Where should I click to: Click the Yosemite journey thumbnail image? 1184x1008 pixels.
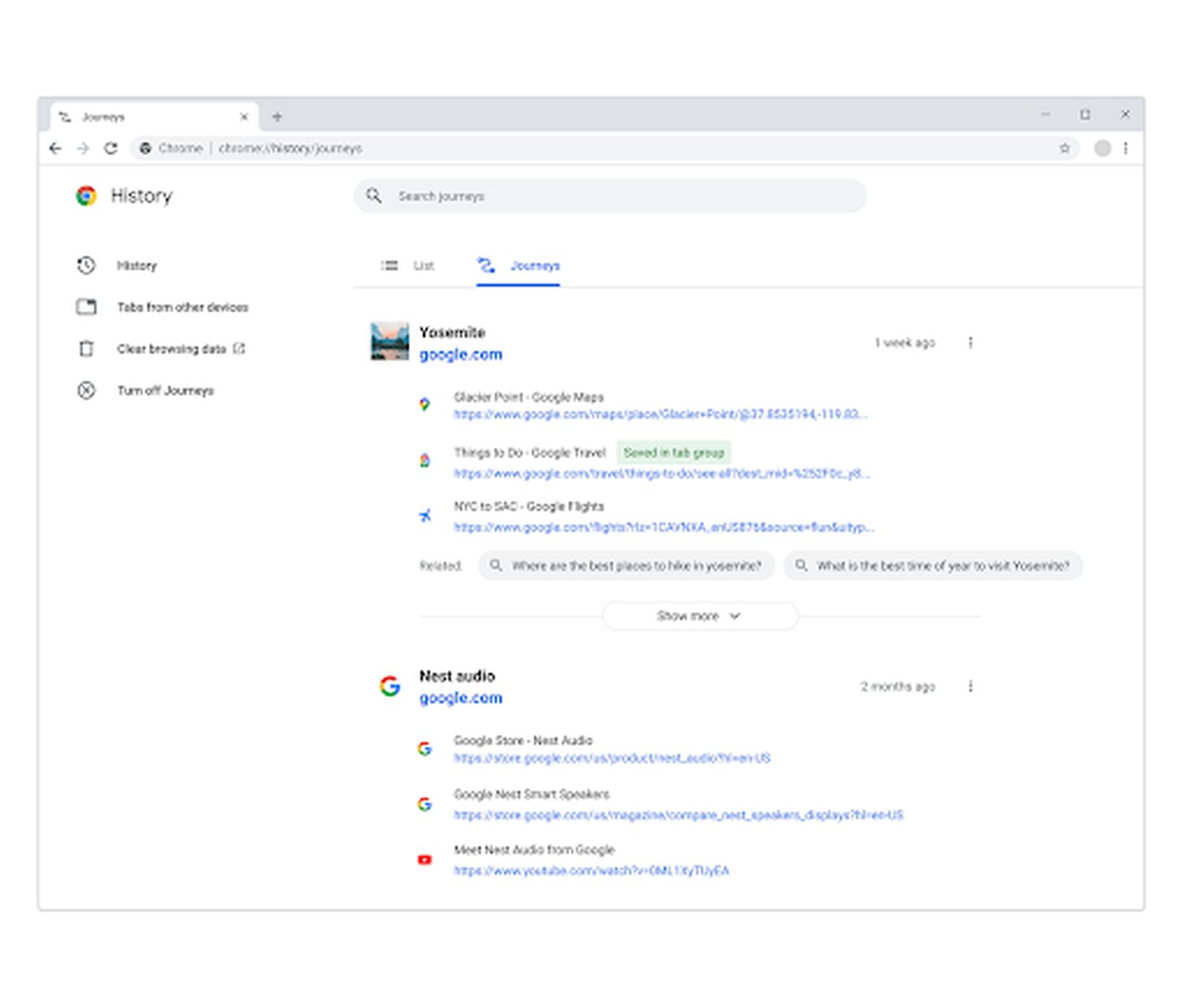pyautogui.click(x=390, y=342)
